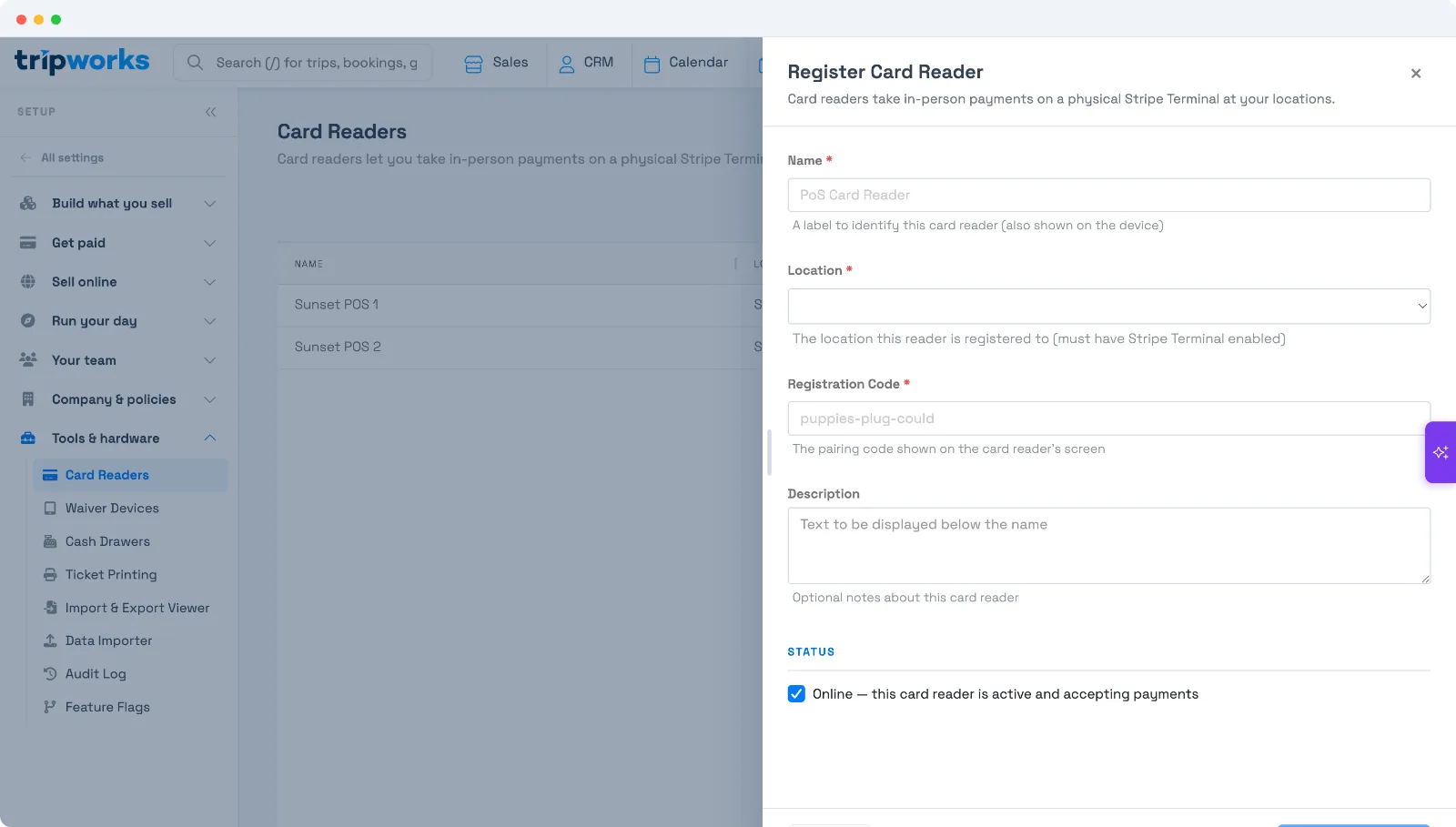Expand the Your team section

coord(118,360)
